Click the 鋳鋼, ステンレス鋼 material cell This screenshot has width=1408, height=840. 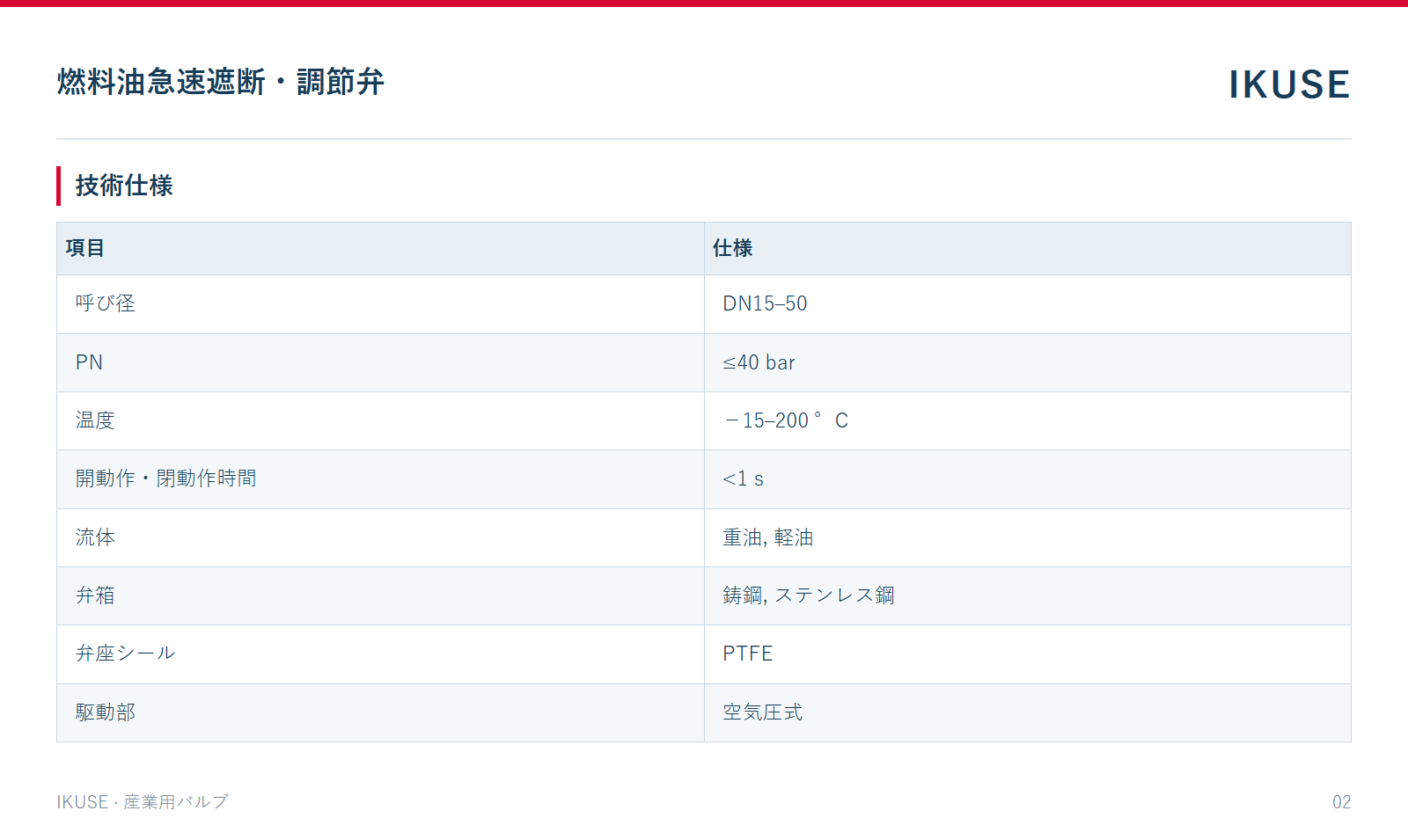click(1028, 595)
